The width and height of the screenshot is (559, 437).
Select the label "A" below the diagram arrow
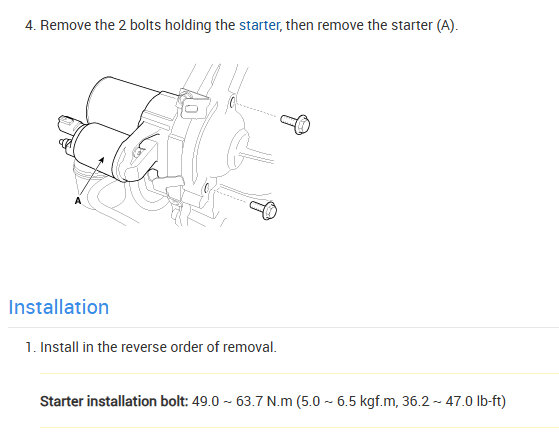click(78, 201)
